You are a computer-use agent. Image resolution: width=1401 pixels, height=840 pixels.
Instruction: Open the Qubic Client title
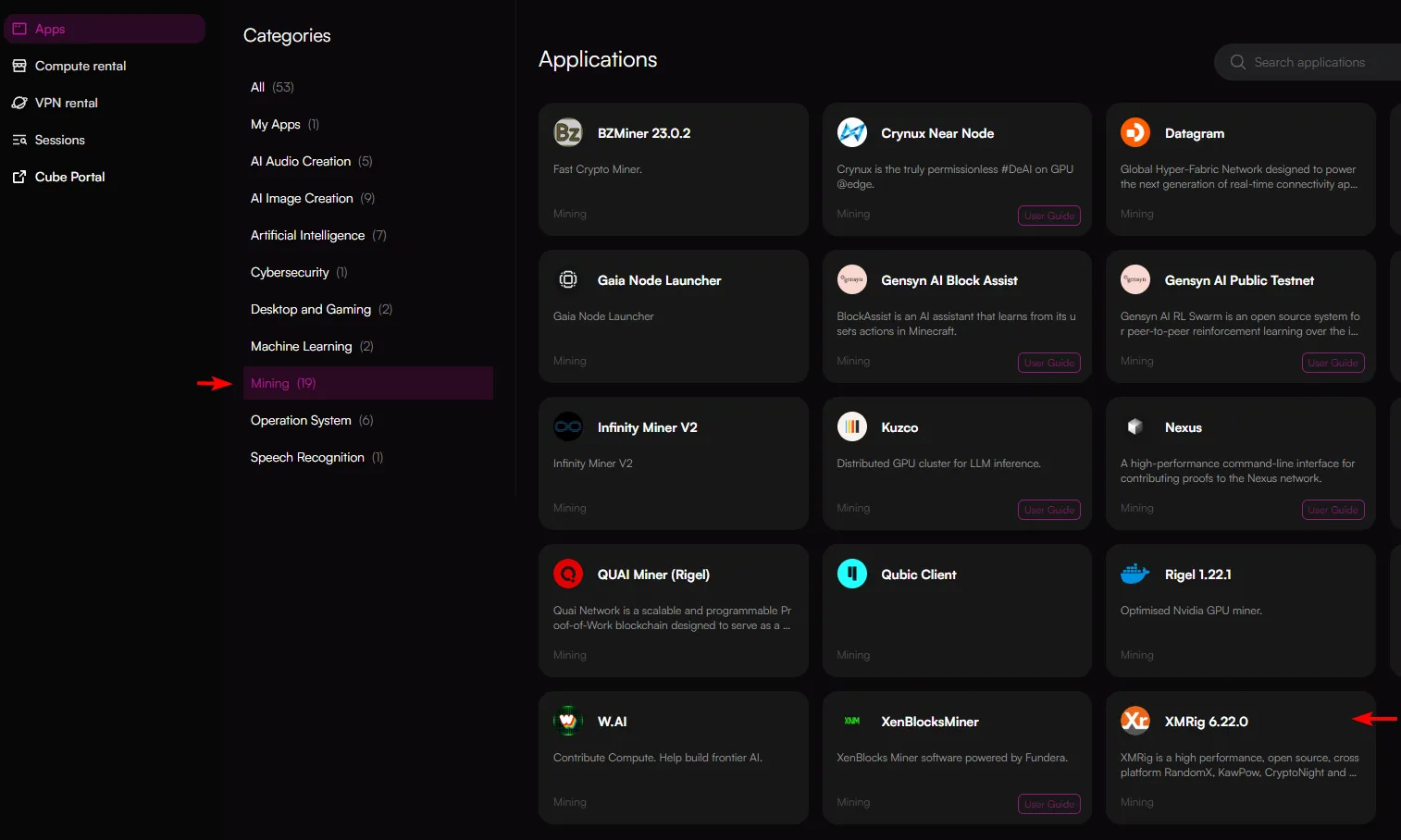coord(919,574)
